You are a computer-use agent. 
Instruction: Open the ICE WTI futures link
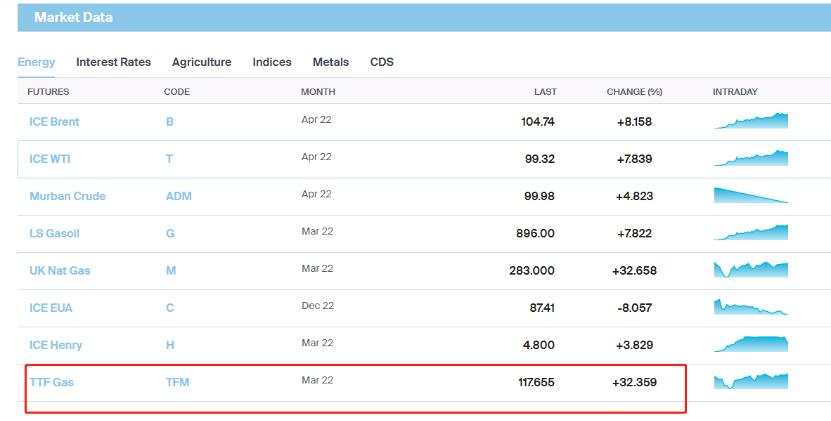coord(50,159)
